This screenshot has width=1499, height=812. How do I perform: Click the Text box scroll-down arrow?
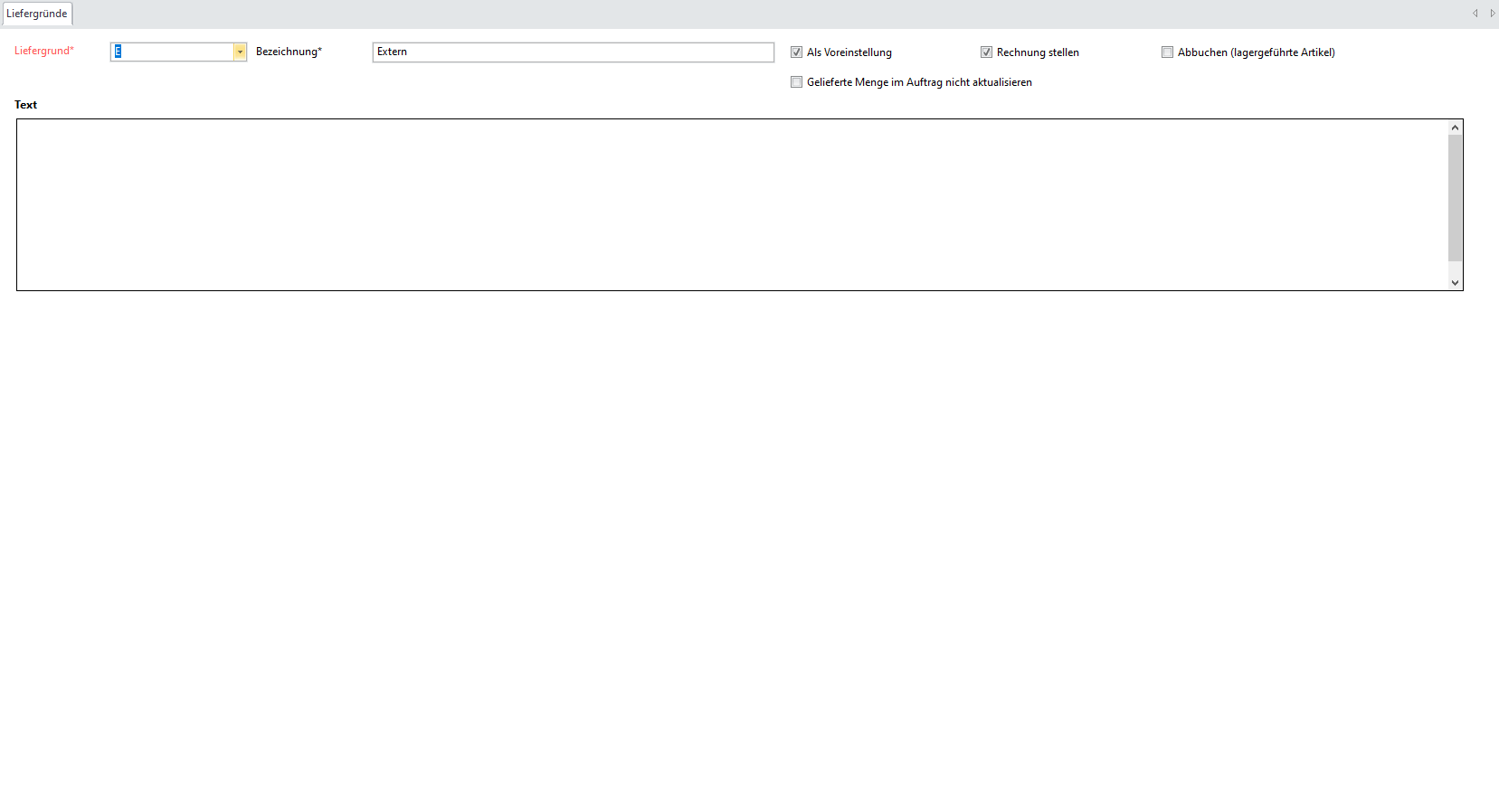pyautogui.click(x=1455, y=283)
